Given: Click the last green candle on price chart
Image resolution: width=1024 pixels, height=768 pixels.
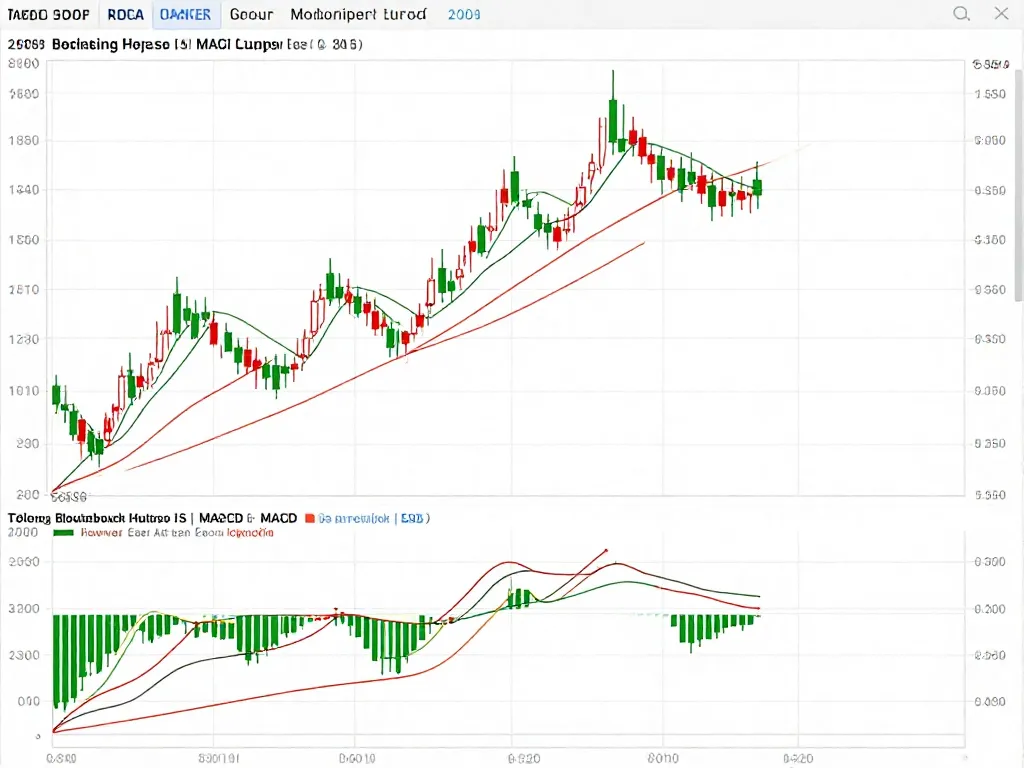Looking at the screenshot, I should tap(758, 187).
